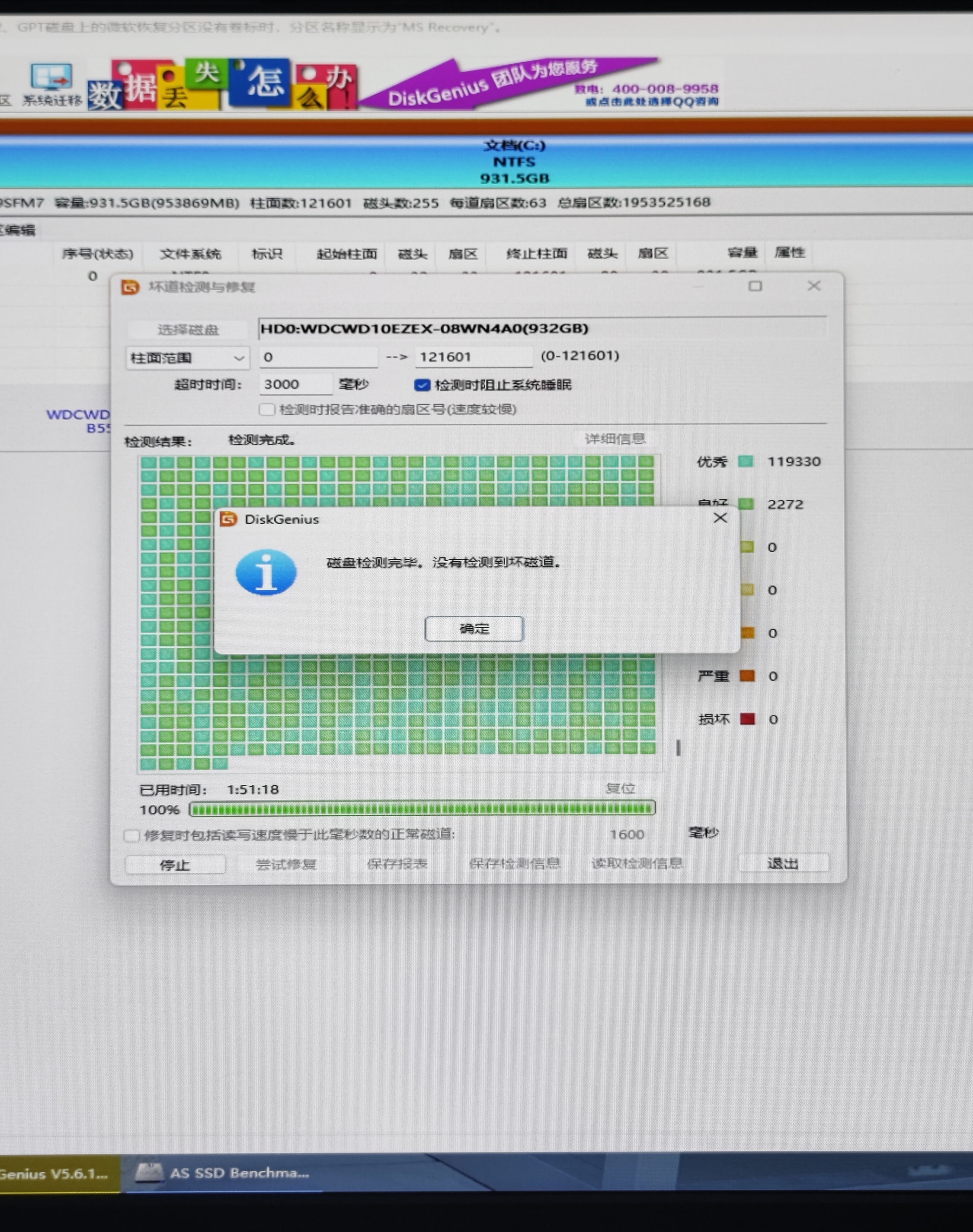
Task: Click the 读取检测信息 button
Action: point(637,863)
